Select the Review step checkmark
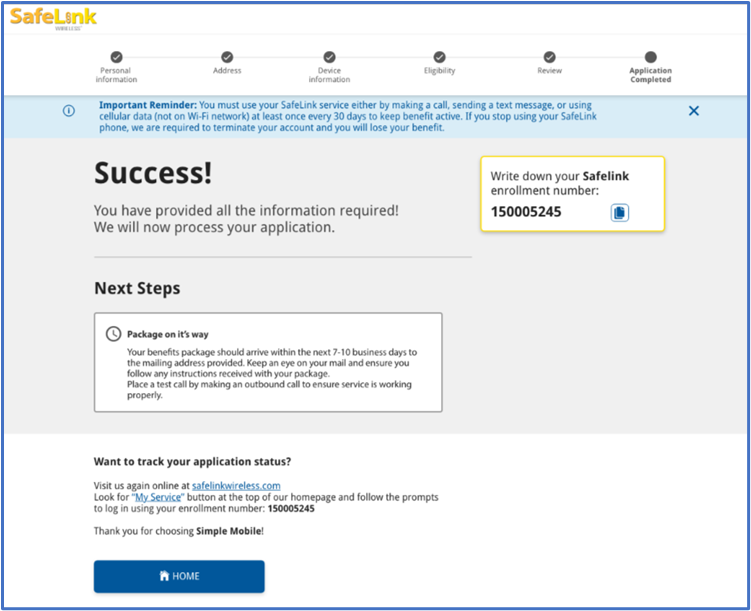Screen dimensions: 751x611 pyautogui.click(x=550, y=57)
